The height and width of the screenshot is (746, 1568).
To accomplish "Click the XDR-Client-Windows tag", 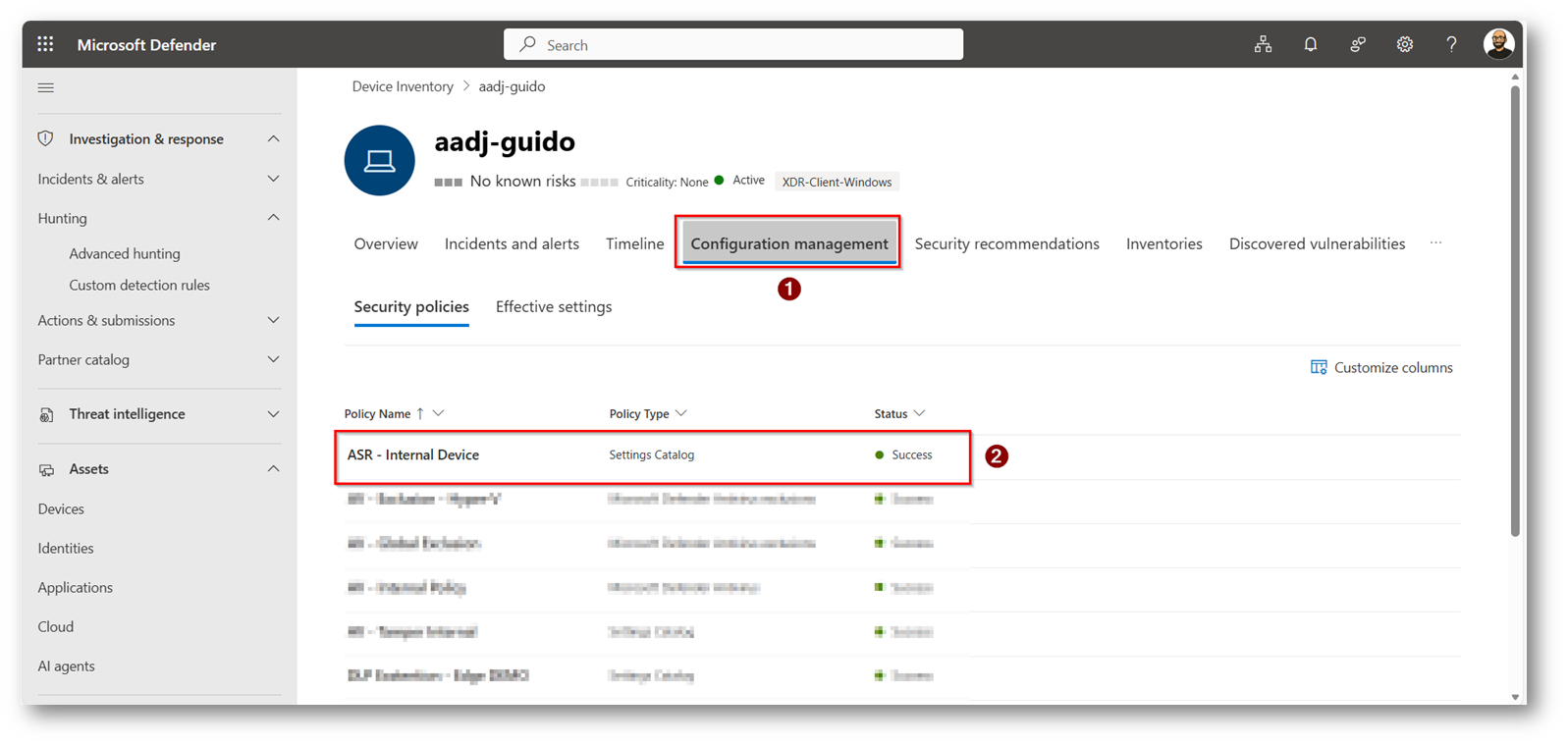I will click(x=837, y=182).
